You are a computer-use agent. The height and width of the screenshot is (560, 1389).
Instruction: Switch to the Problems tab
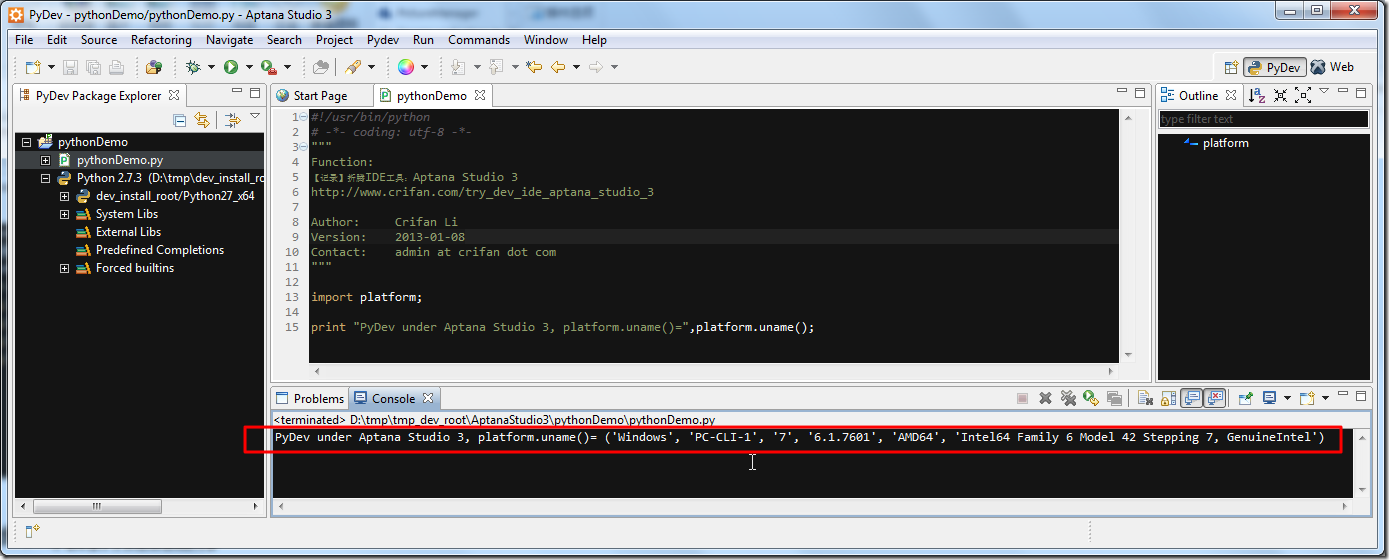click(309, 398)
